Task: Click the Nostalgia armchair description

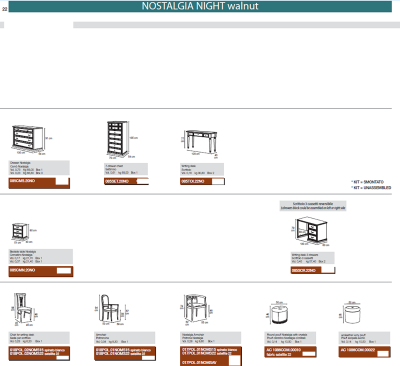Action: (211, 338)
